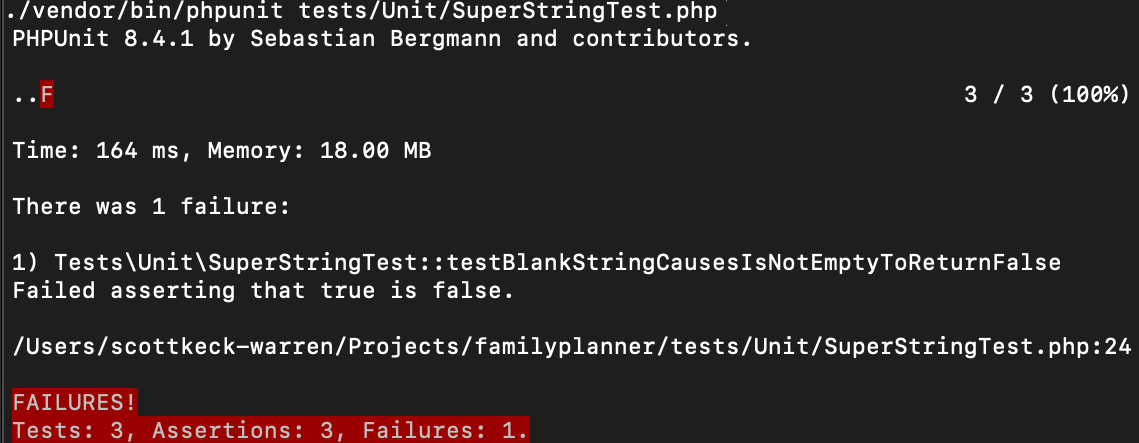Click the two passing test dots
This screenshot has width=1139, height=443.
(x=25, y=96)
